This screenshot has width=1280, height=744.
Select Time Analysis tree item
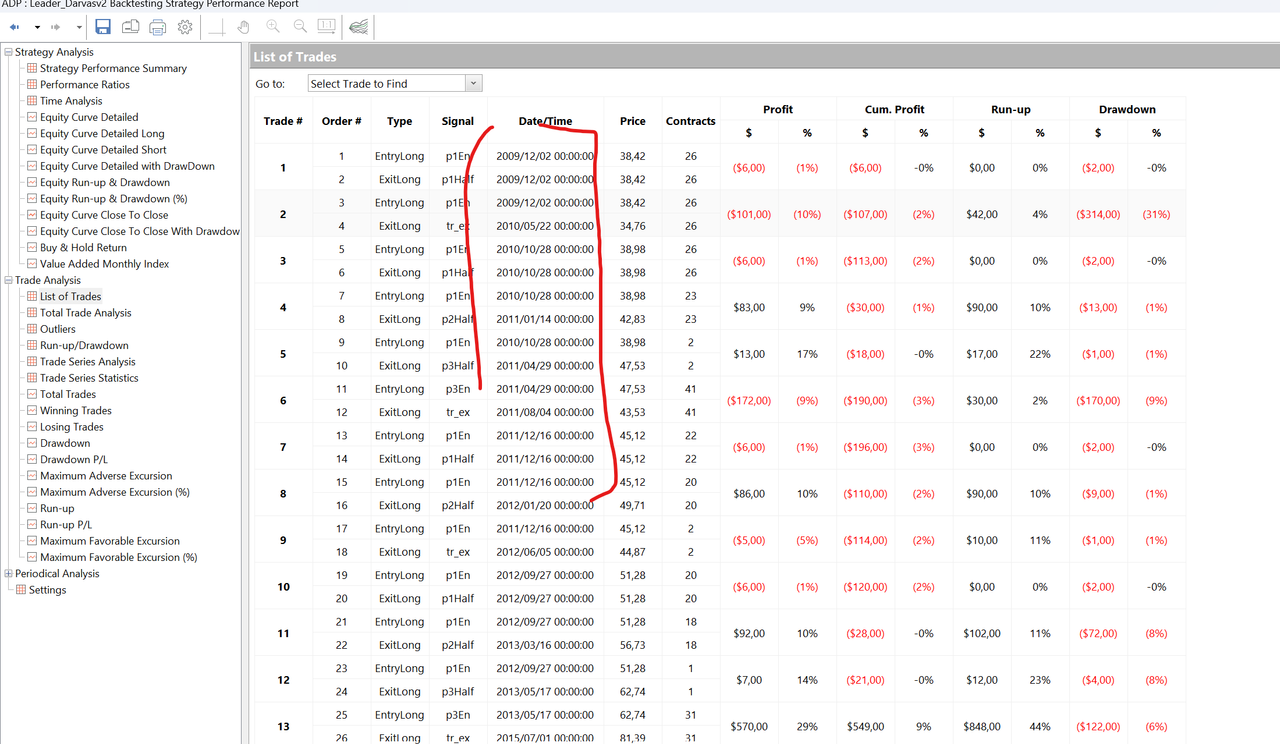coord(71,101)
